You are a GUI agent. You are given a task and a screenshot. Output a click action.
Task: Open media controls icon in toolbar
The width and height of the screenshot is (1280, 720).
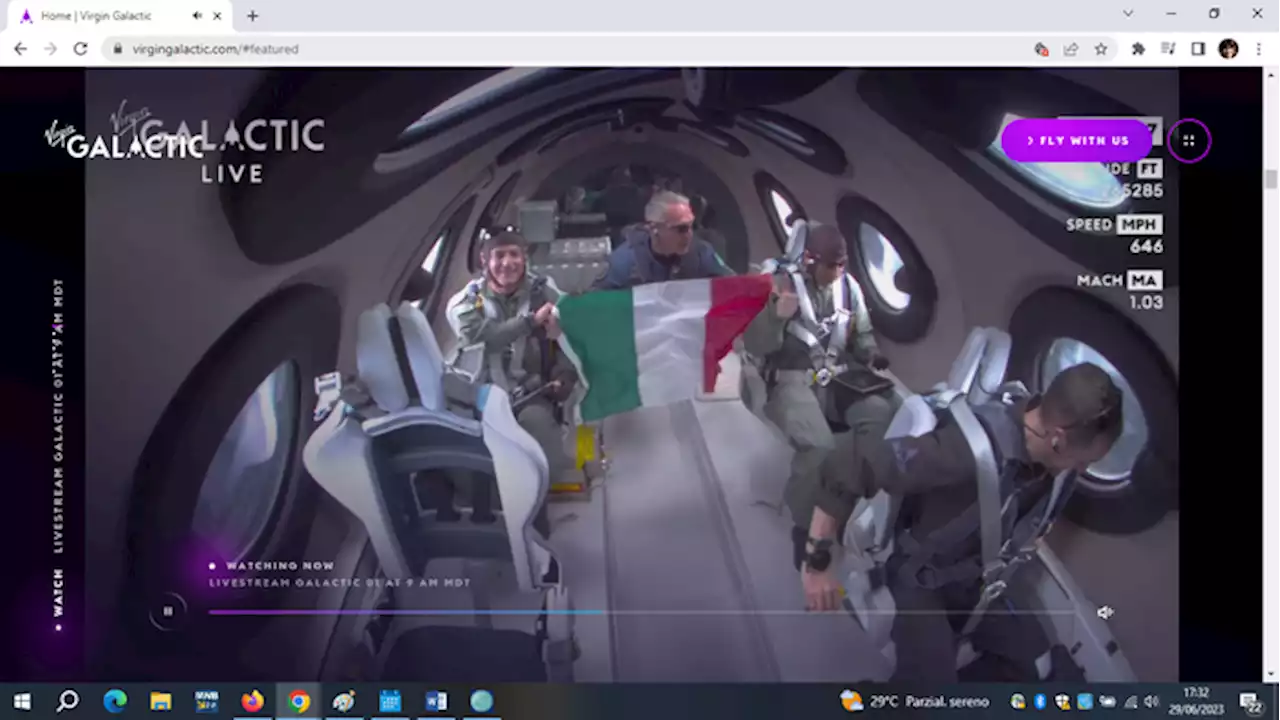[x=1168, y=48]
